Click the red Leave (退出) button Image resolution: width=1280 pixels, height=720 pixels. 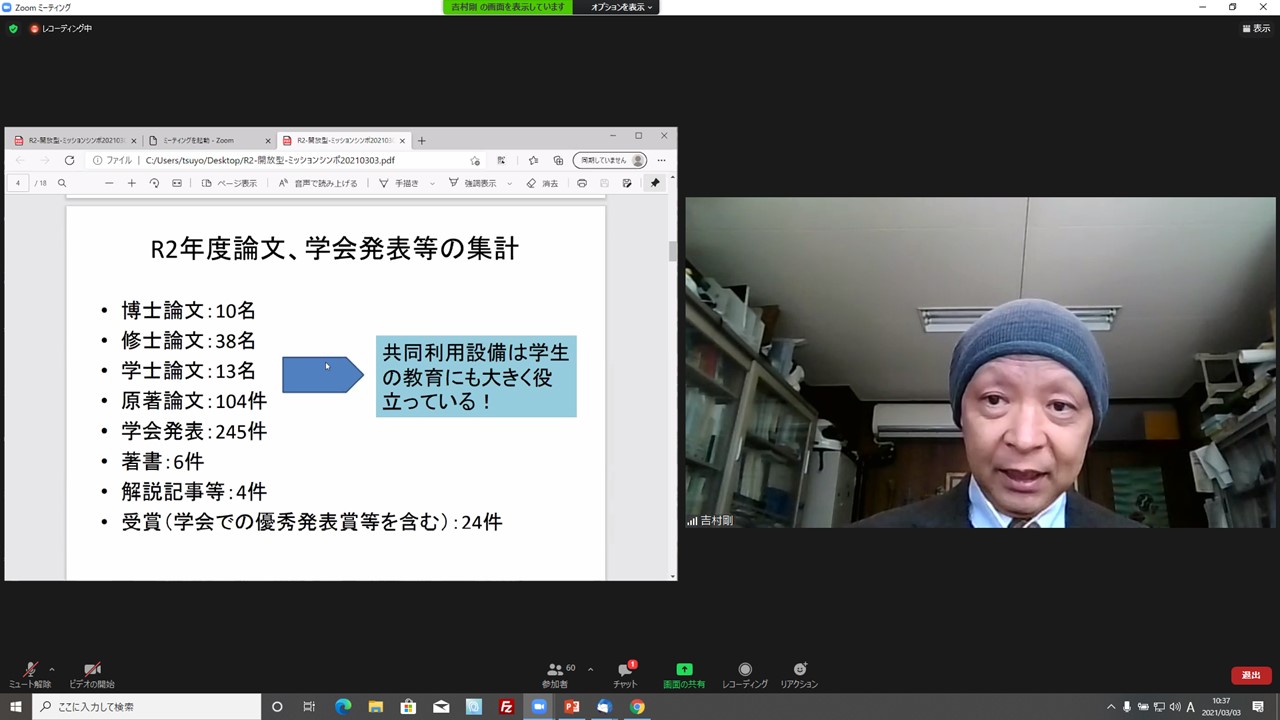click(1251, 675)
